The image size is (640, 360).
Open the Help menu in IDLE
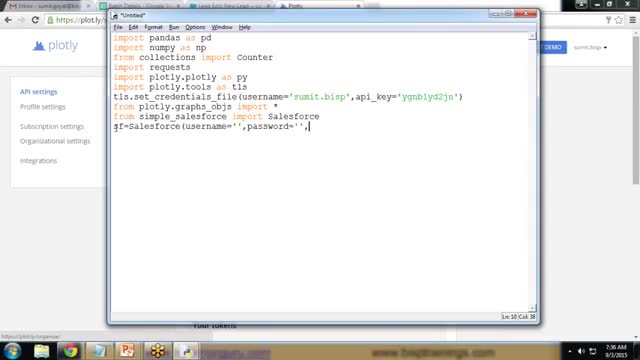tap(244, 27)
